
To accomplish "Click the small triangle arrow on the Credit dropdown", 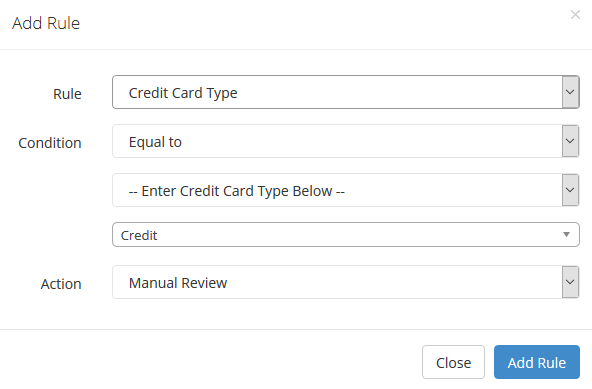I will [566, 235].
